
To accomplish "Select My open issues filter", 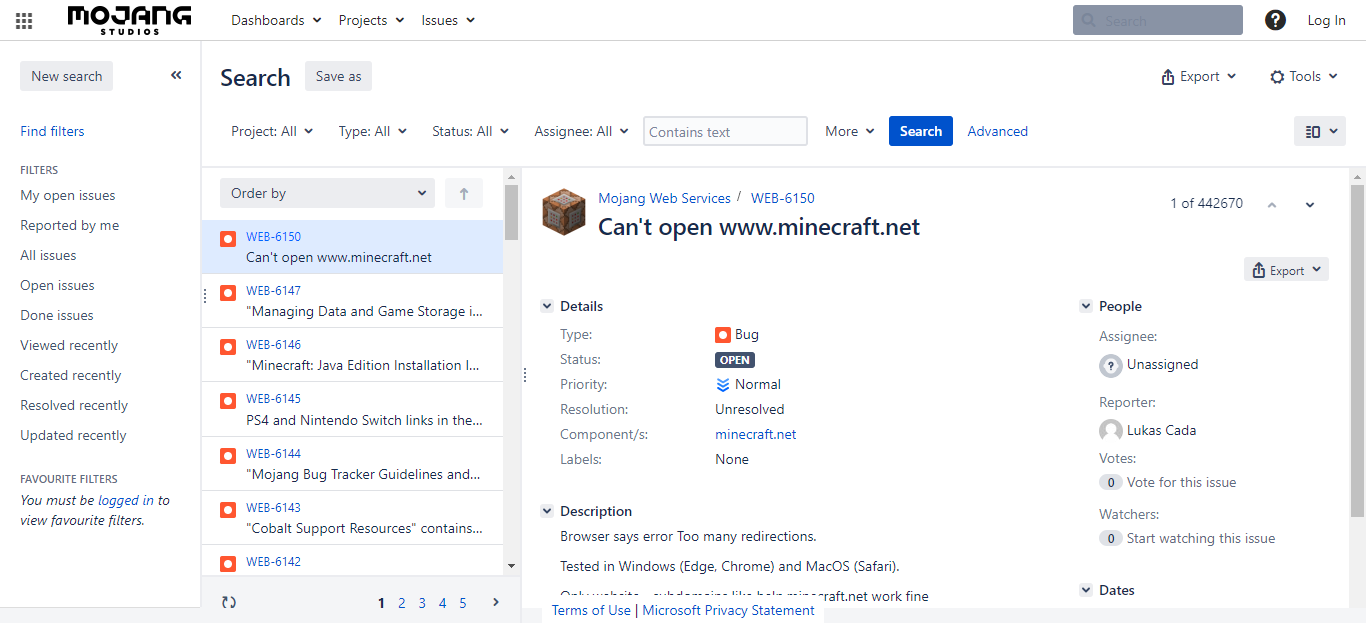I will [68, 195].
